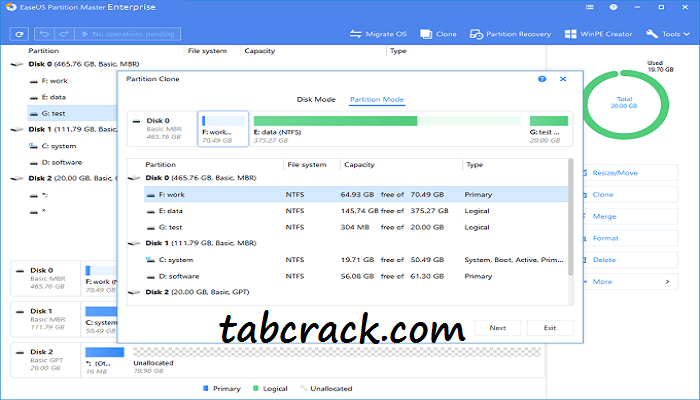Select G: test block in disk map
Screen dimensions: 700x400
click(549, 129)
